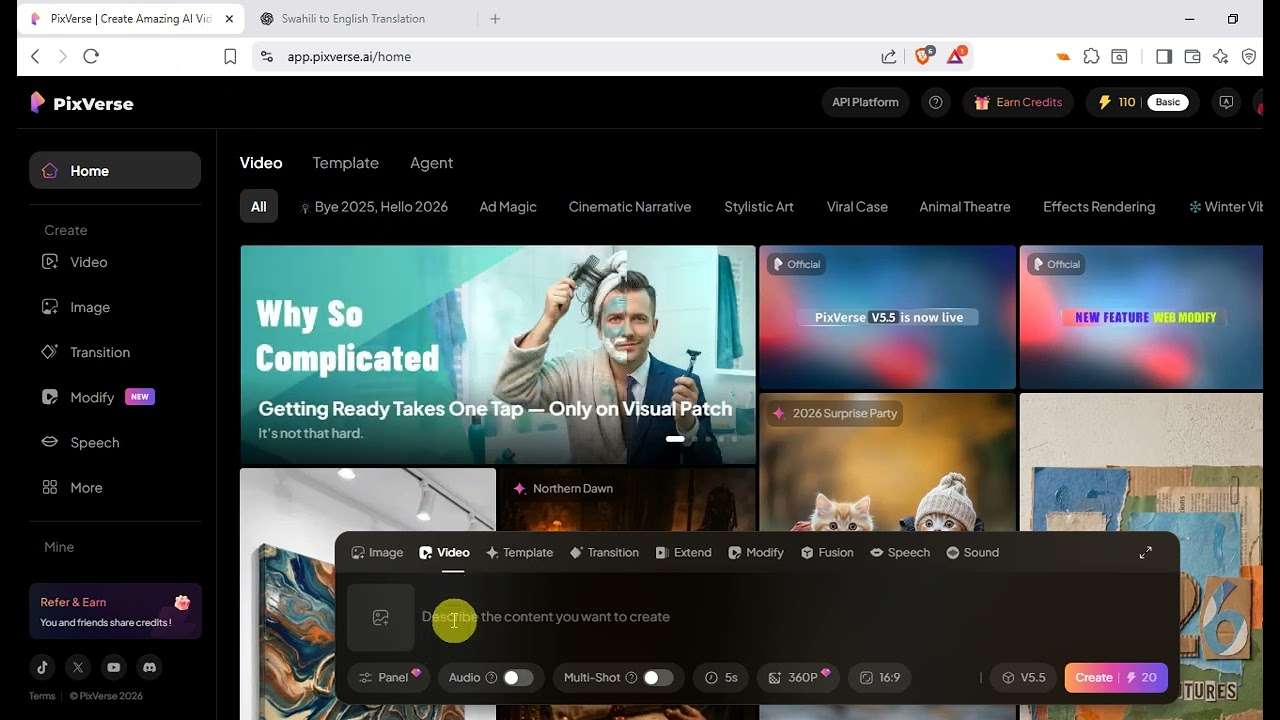Open Modify in the Create sidebar
Image resolution: width=1280 pixels, height=720 pixels.
tap(92, 397)
